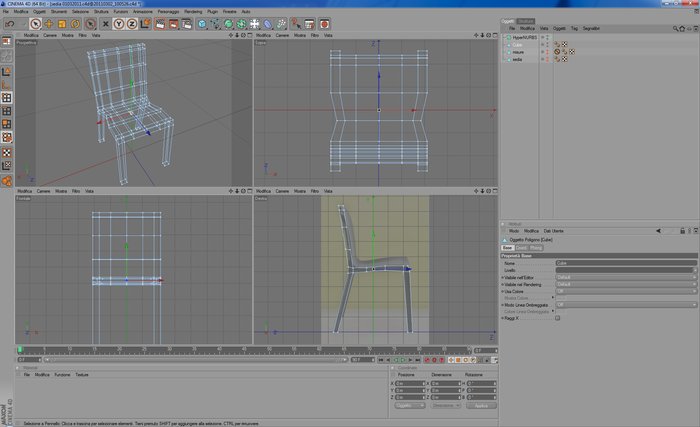Go to start of animation
This screenshot has width=700, height=427.
(380, 360)
